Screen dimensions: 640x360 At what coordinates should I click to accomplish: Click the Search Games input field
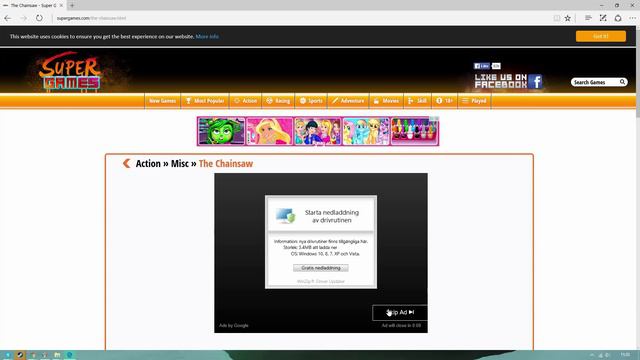(595, 82)
